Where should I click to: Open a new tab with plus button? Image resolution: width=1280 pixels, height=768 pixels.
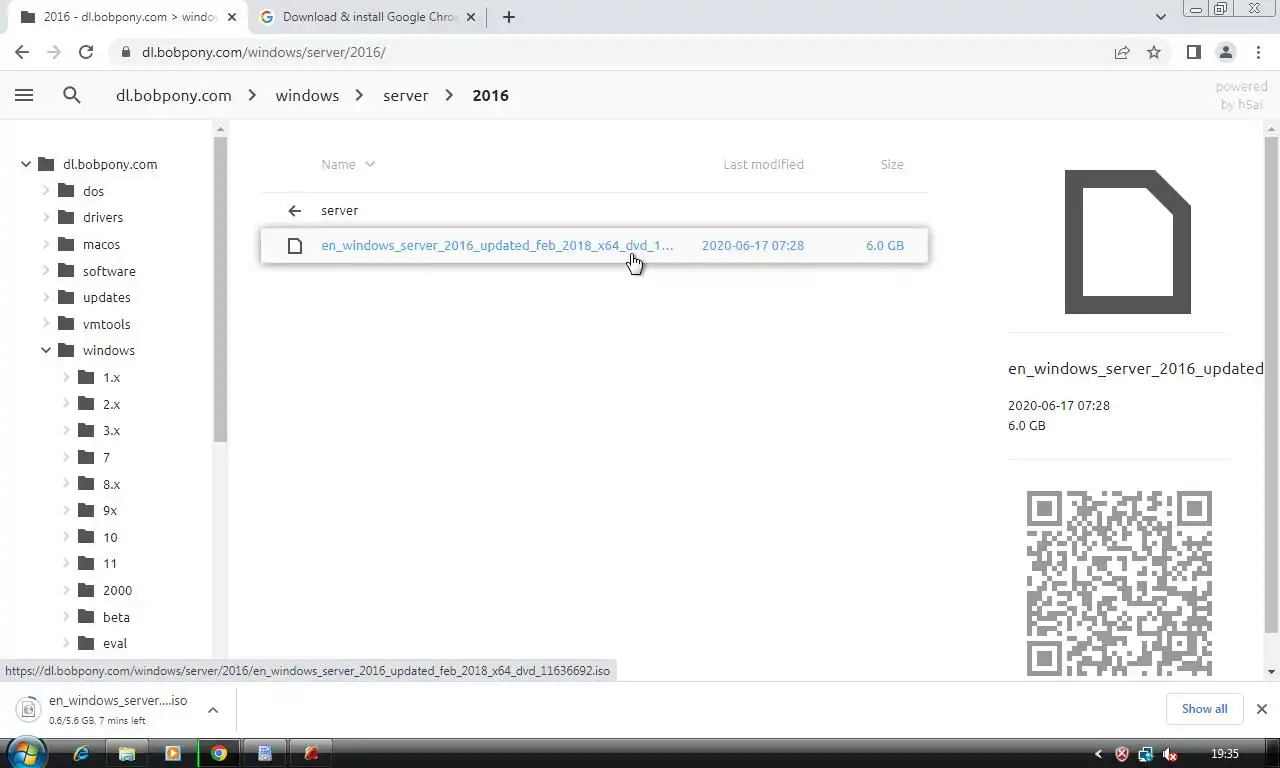click(x=509, y=17)
